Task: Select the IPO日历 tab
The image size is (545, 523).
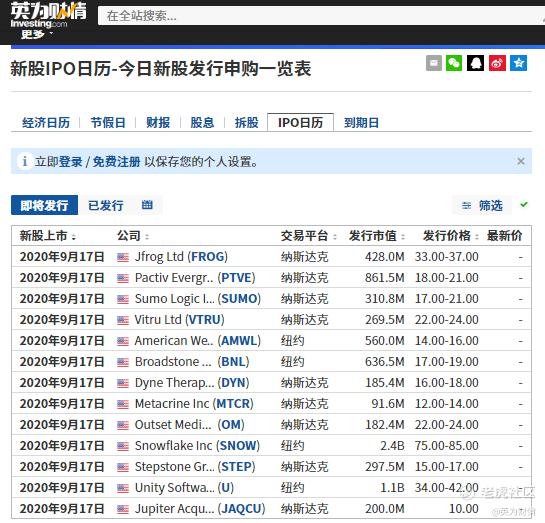Action: pyautogui.click(x=300, y=122)
